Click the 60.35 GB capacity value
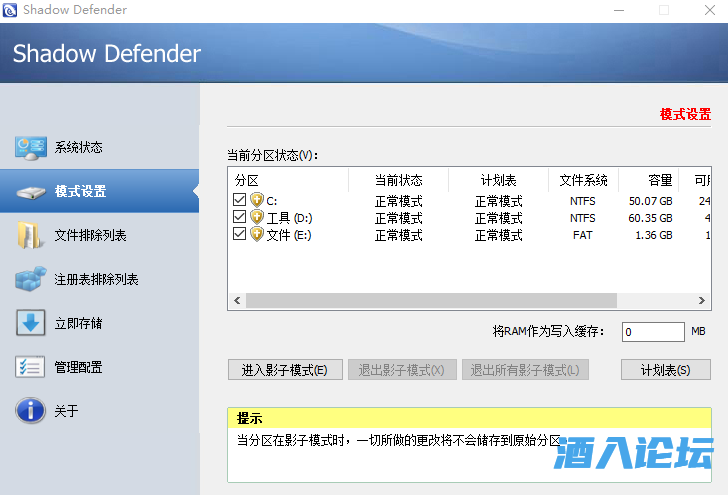728x495 pixels. tap(650, 218)
